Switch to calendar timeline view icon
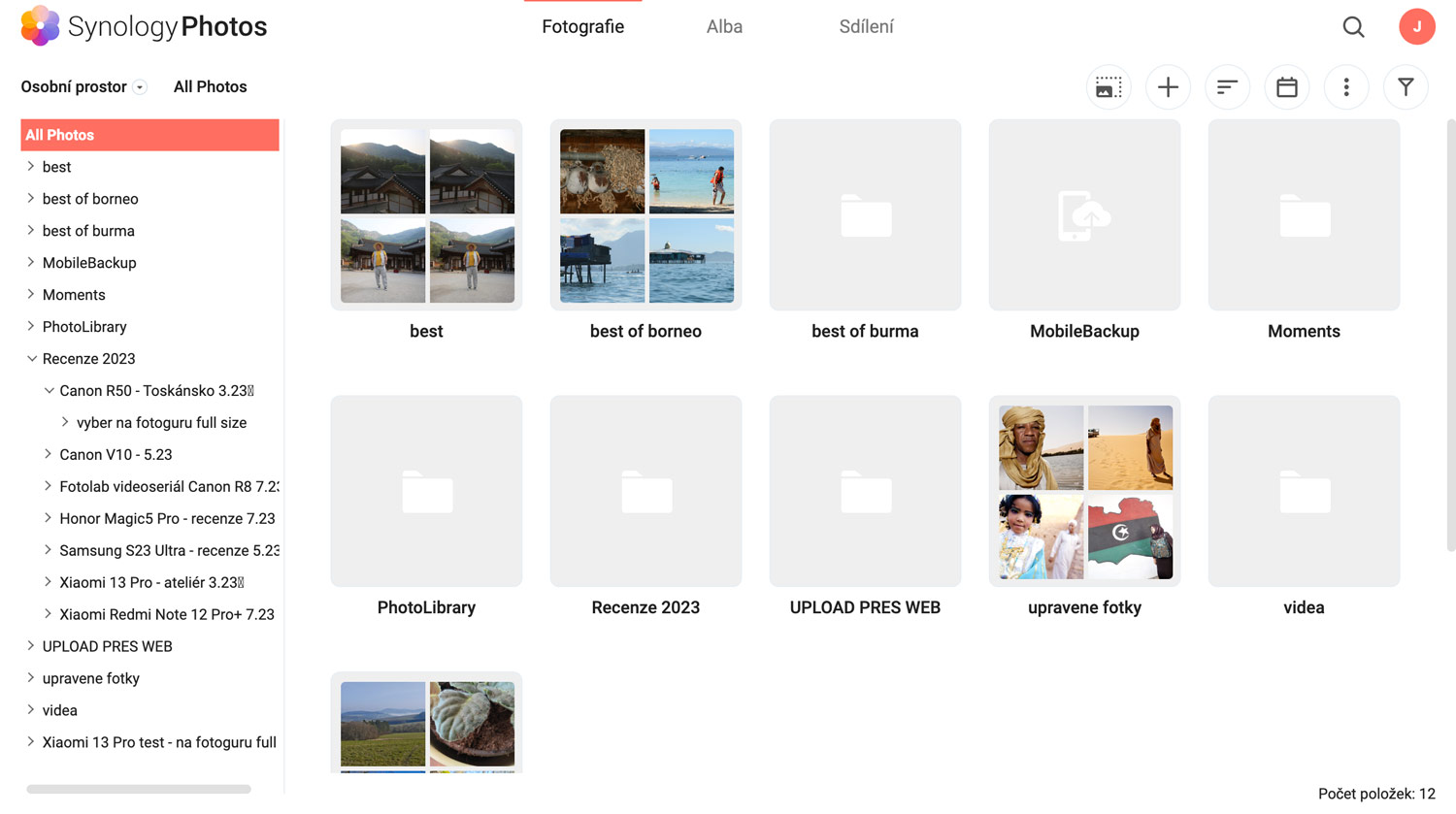 point(1286,87)
